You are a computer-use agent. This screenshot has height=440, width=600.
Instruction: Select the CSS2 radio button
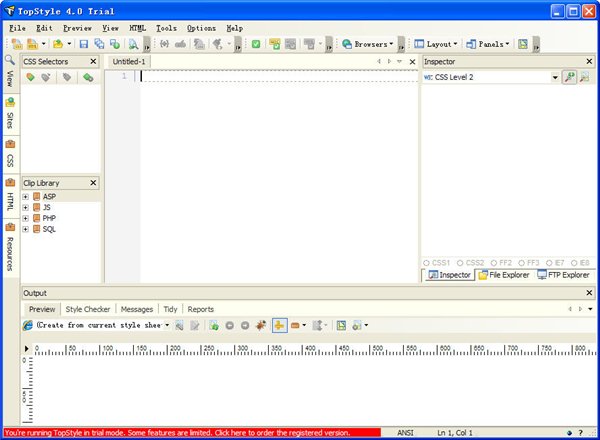click(461, 262)
